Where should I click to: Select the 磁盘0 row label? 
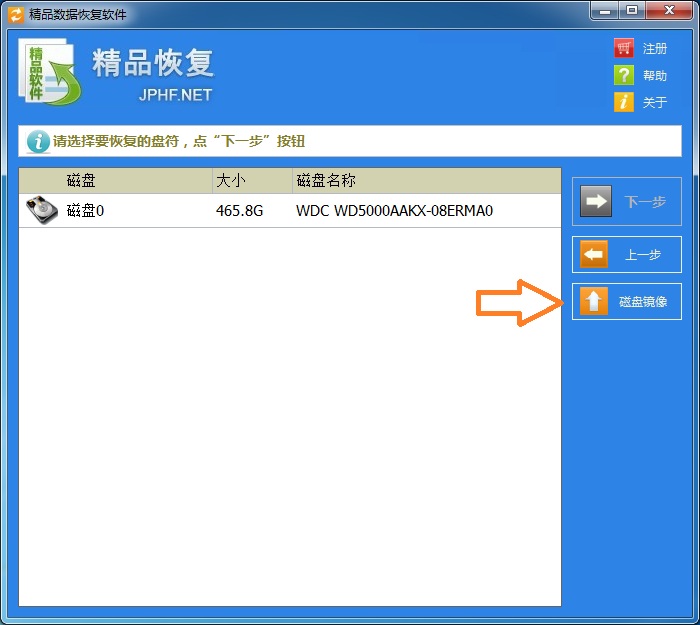point(85,210)
